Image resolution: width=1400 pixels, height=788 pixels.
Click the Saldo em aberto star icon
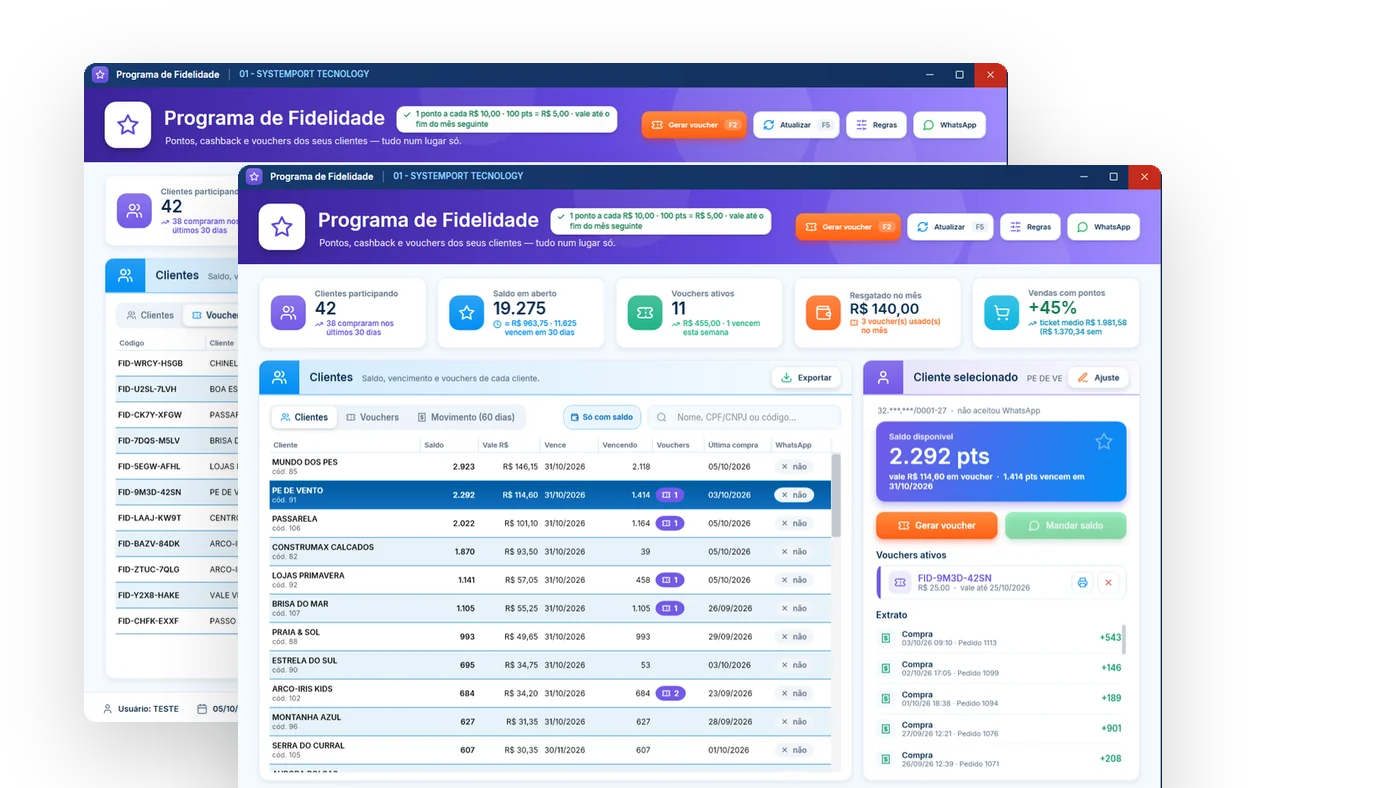click(466, 313)
